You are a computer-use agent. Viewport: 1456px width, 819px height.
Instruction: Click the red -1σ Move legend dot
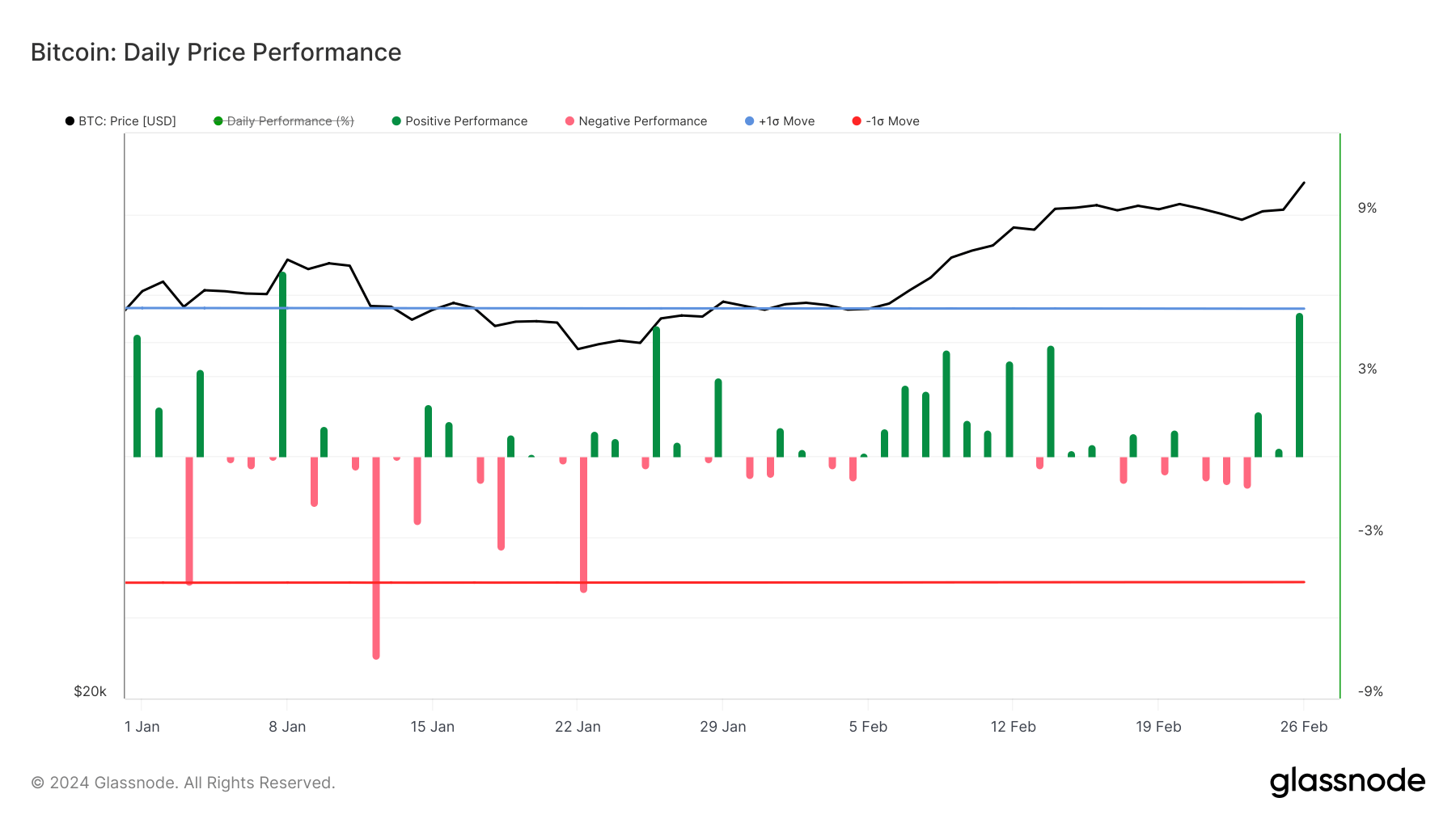pos(855,120)
